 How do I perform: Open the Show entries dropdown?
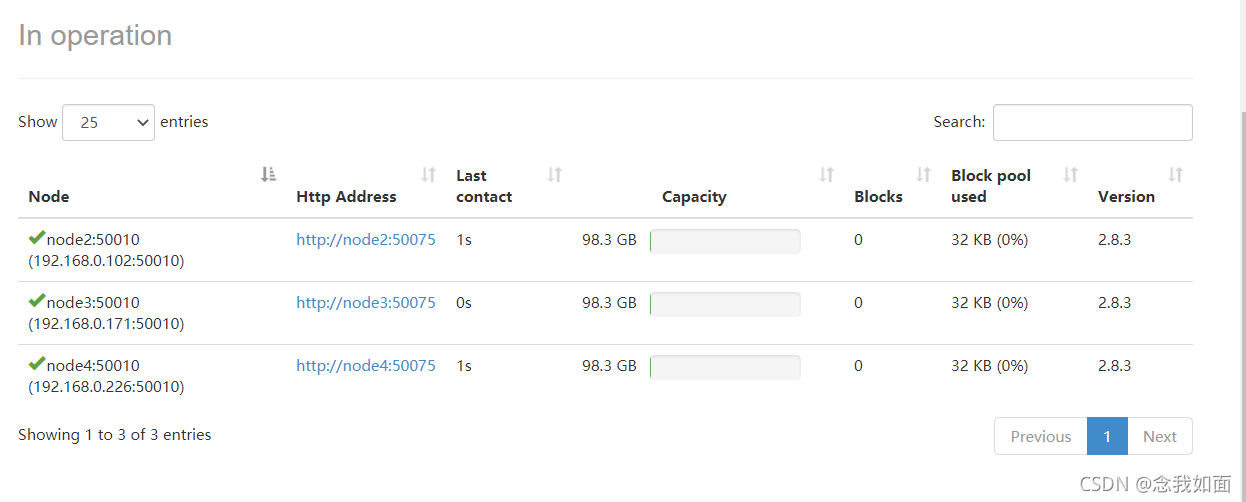point(108,122)
